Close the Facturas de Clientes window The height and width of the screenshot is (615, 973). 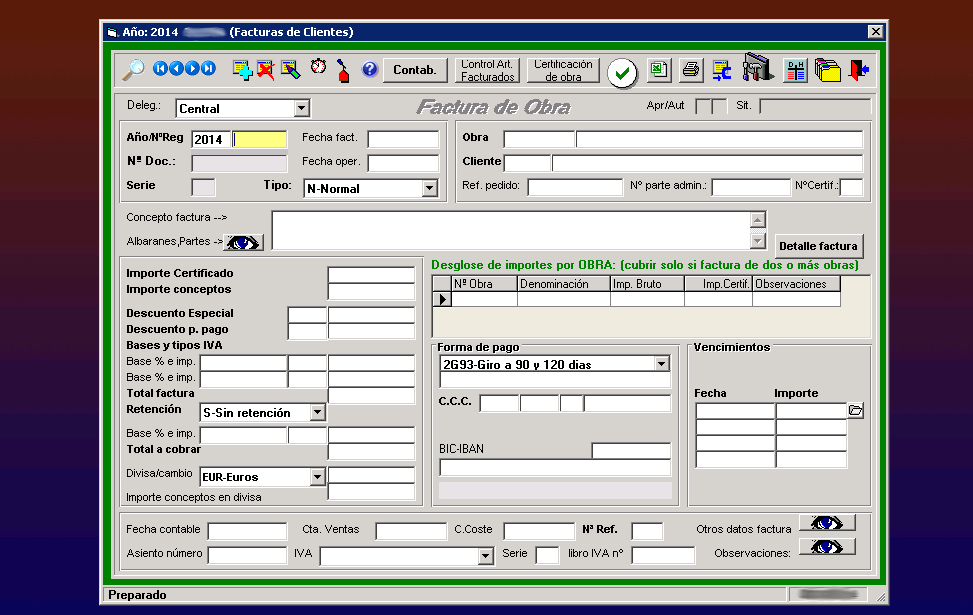pos(876,32)
